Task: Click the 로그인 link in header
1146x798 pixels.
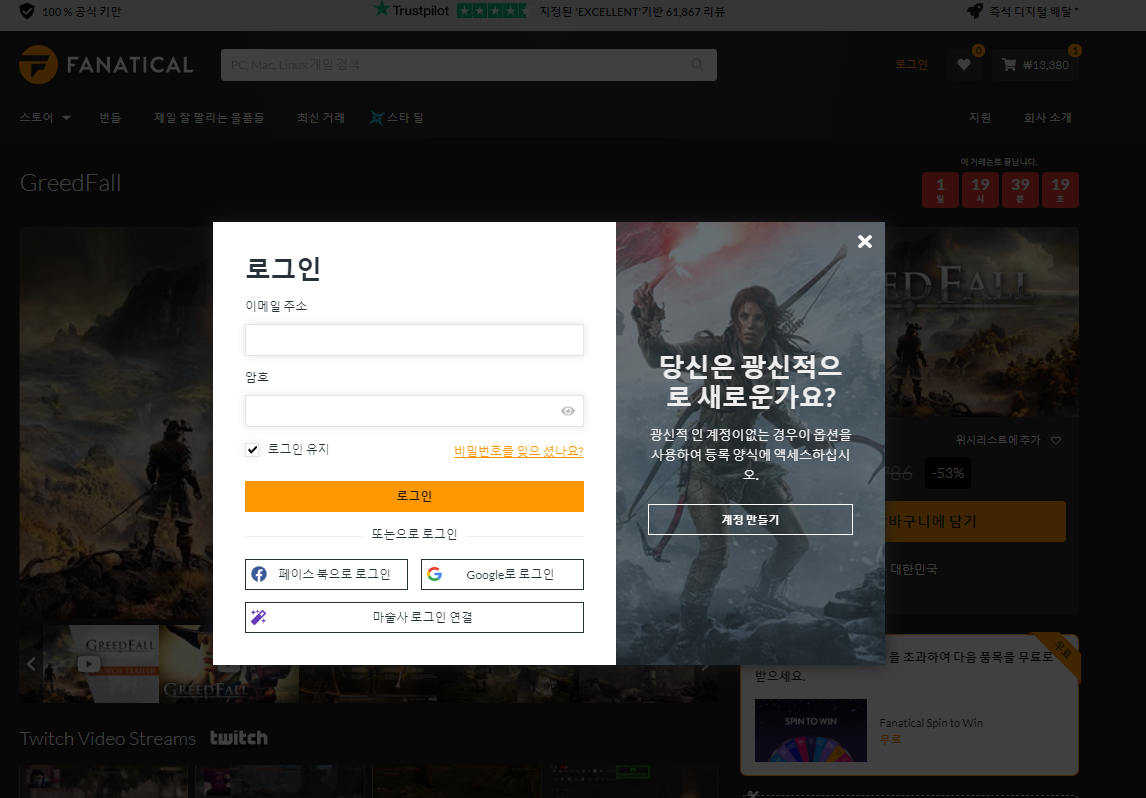Action: tap(911, 64)
